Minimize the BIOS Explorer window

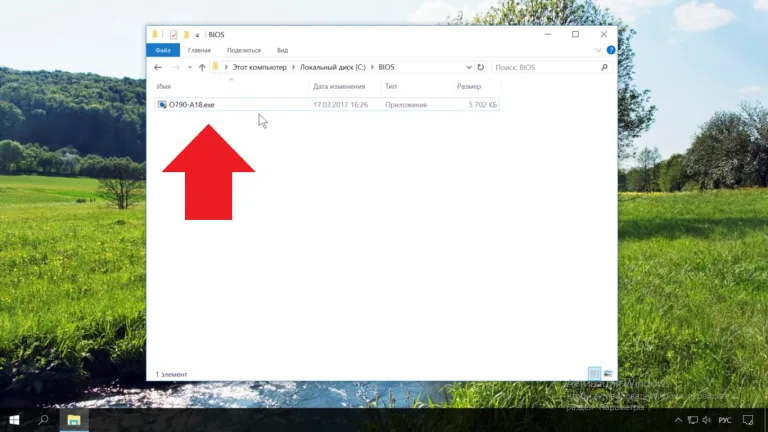coord(548,34)
